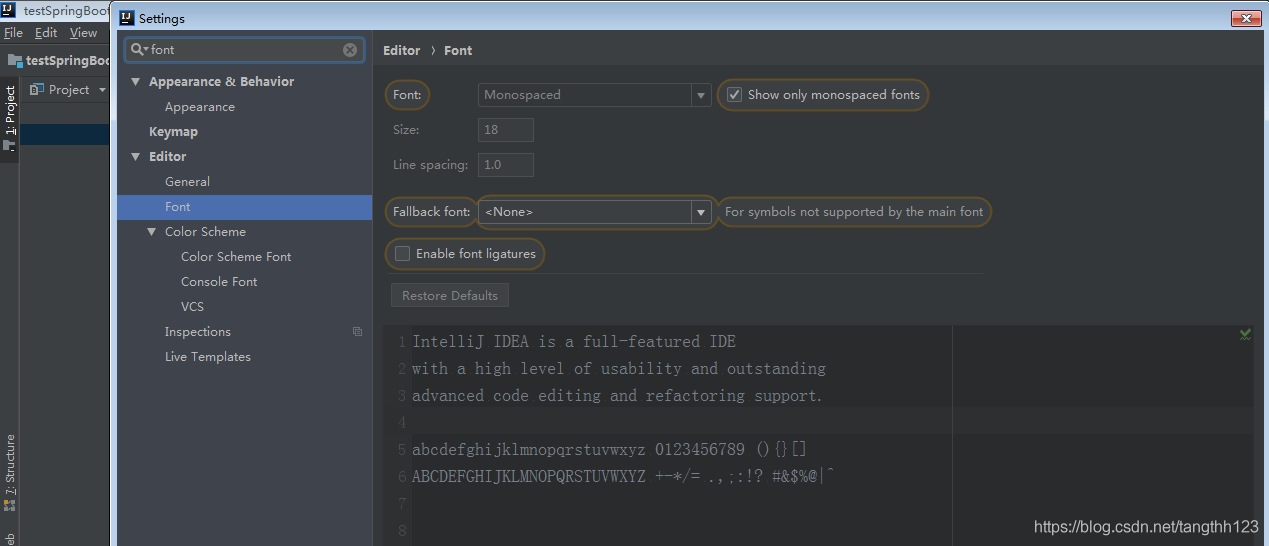Open the Fallback font dropdown
Image resolution: width=1269 pixels, height=546 pixels.
click(701, 212)
